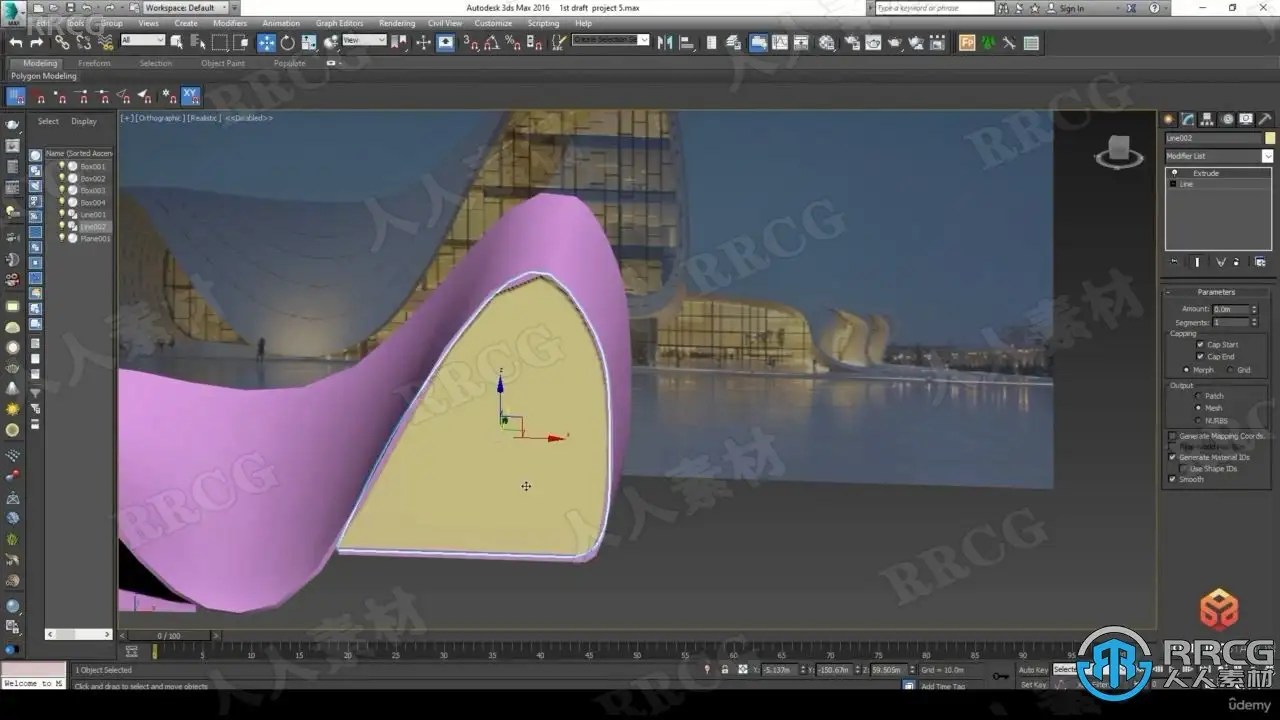Open the Rendering menu
Image resolution: width=1280 pixels, height=720 pixels.
396,23
